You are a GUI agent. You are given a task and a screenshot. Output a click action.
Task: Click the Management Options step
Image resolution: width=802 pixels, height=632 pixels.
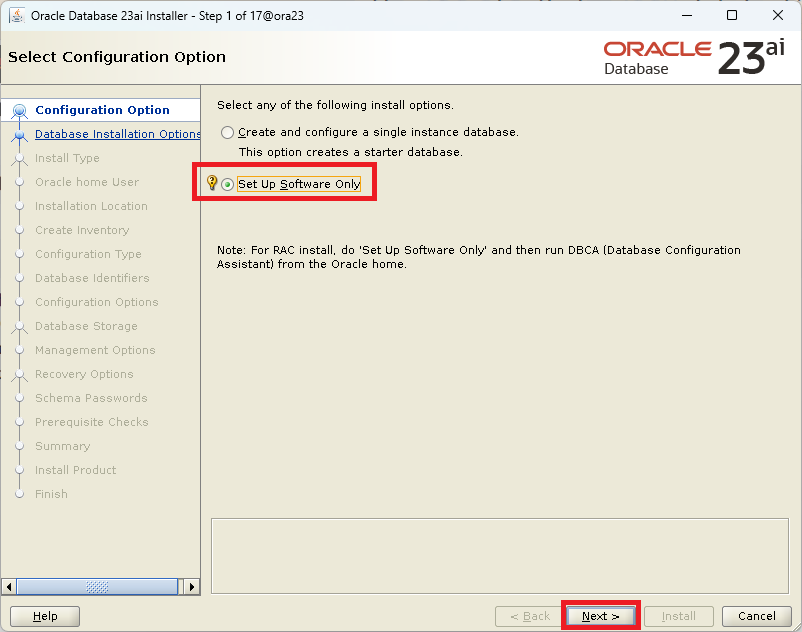(95, 350)
